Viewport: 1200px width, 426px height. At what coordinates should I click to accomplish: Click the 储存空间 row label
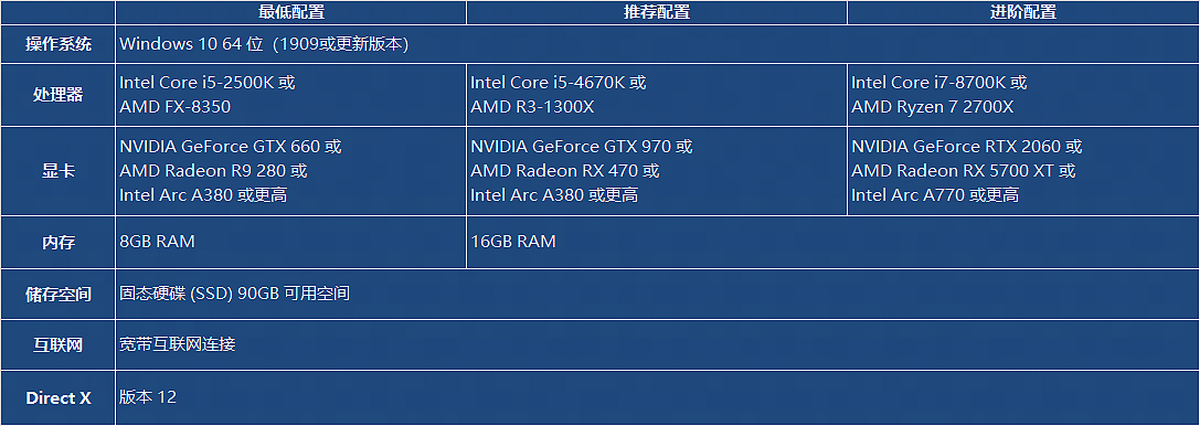pos(58,295)
